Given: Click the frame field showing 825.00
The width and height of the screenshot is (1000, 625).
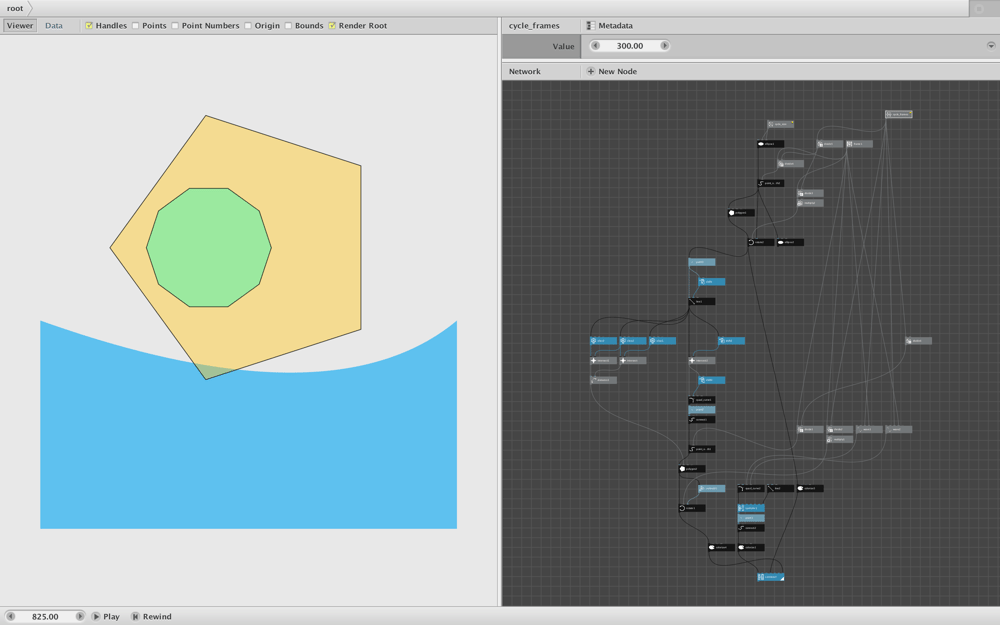Looking at the screenshot, I should coord(45,617).
